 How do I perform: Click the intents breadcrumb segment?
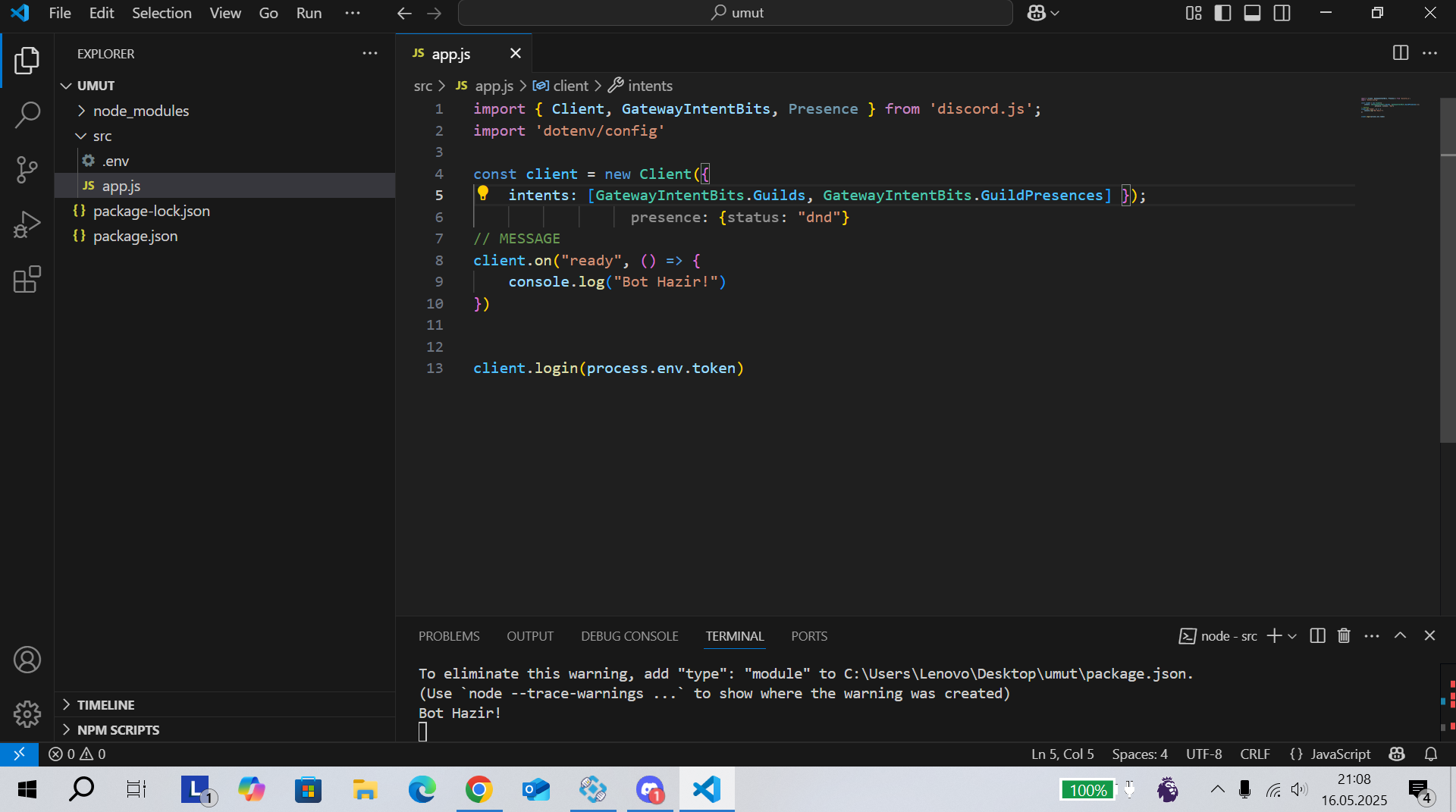641,86
